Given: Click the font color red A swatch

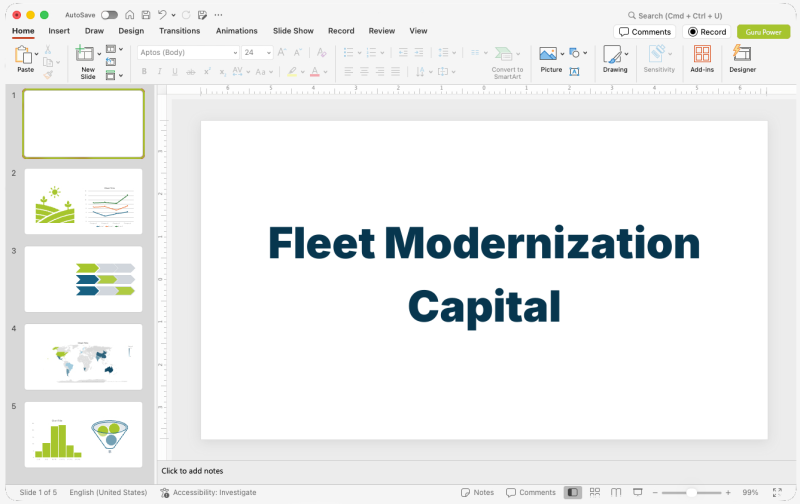Looking at the screenshot, I should coord(315,72).
